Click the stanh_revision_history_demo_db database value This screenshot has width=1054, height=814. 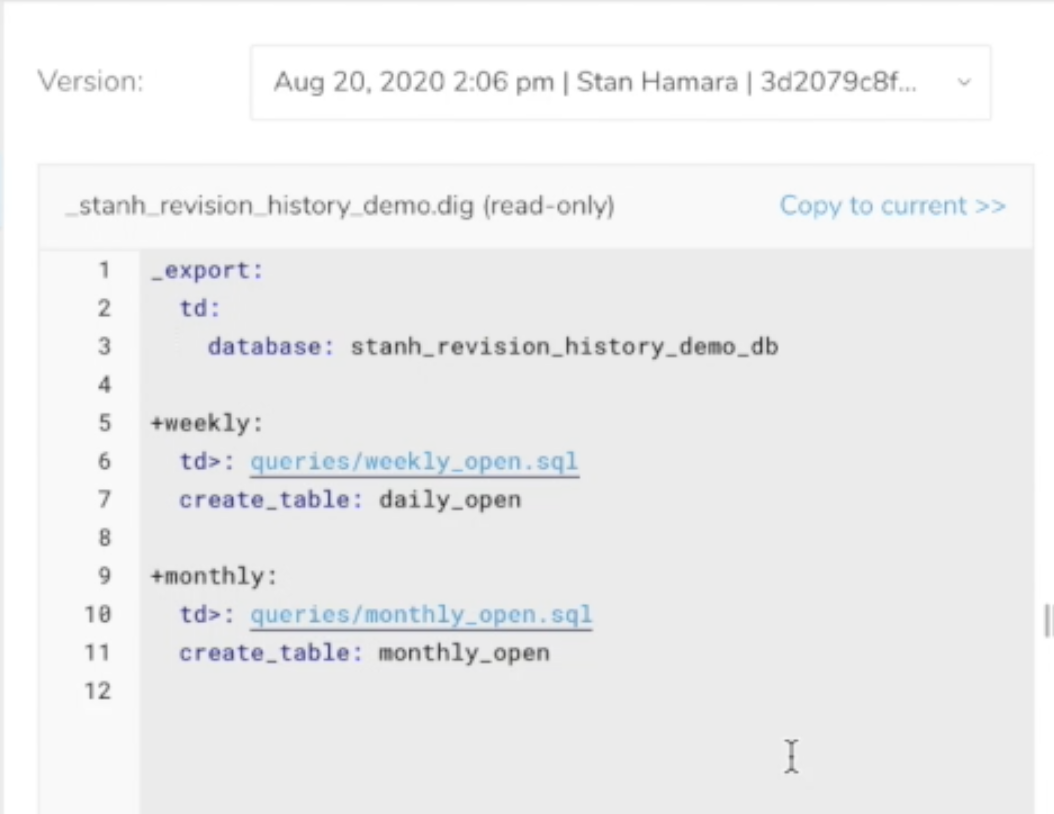point(564,347)
